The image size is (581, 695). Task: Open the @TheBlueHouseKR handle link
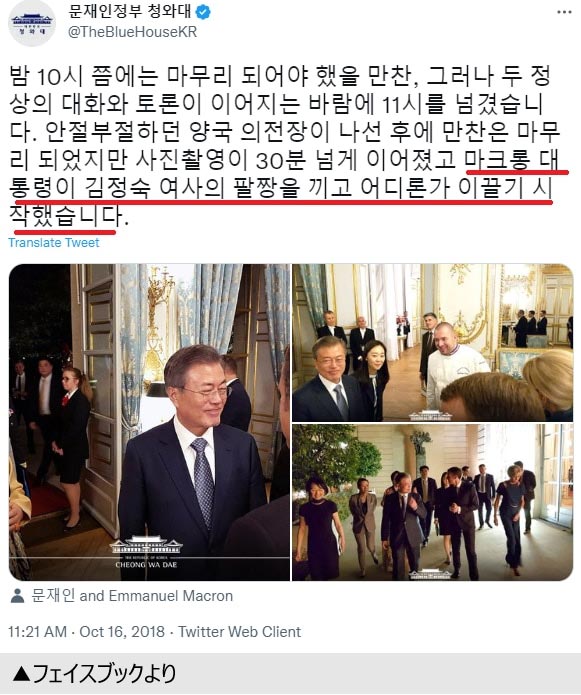pos(132,32)
